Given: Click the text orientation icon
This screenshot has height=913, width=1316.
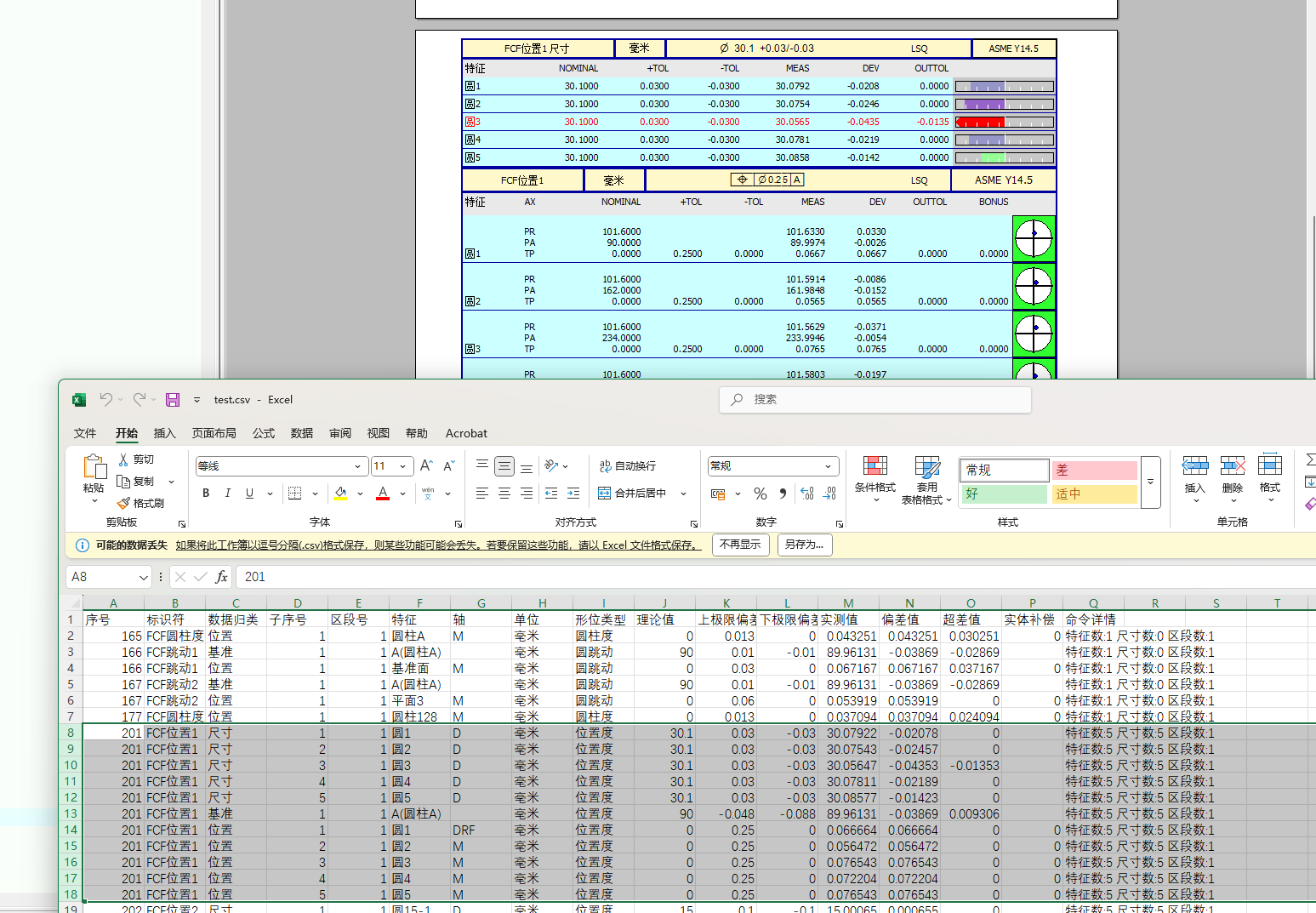Looking at the screenshot, I should [x=551, y=466].
